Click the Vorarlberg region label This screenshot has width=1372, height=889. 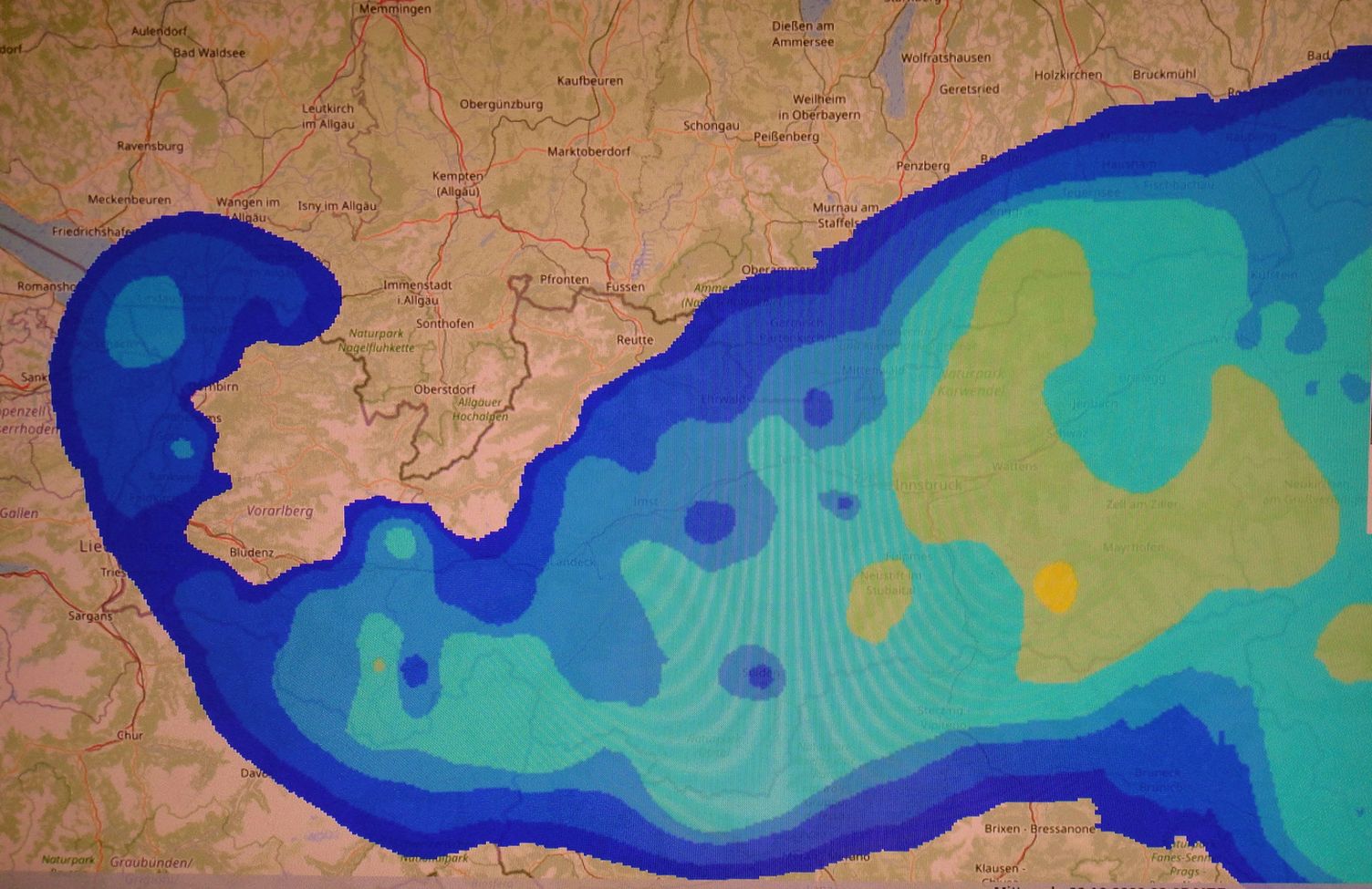point(279,512)
